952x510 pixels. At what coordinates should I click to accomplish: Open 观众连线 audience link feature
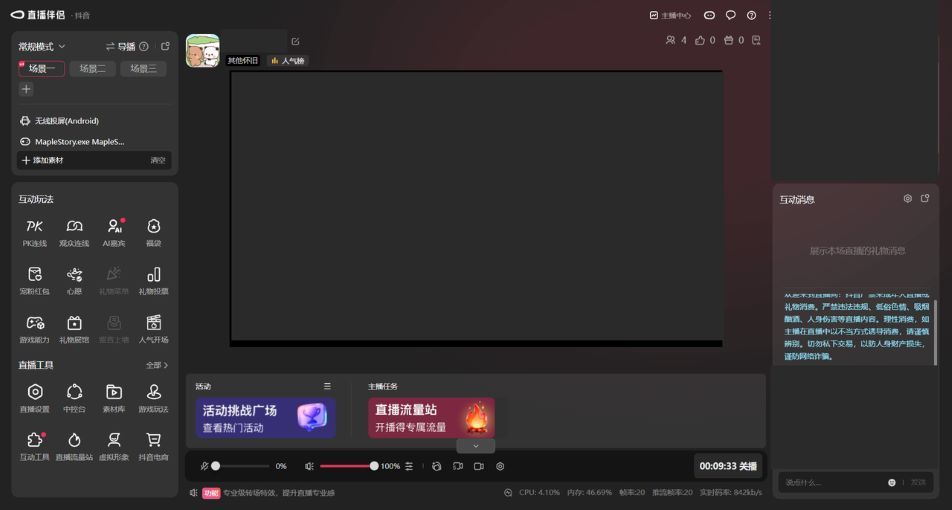point(74,233)
